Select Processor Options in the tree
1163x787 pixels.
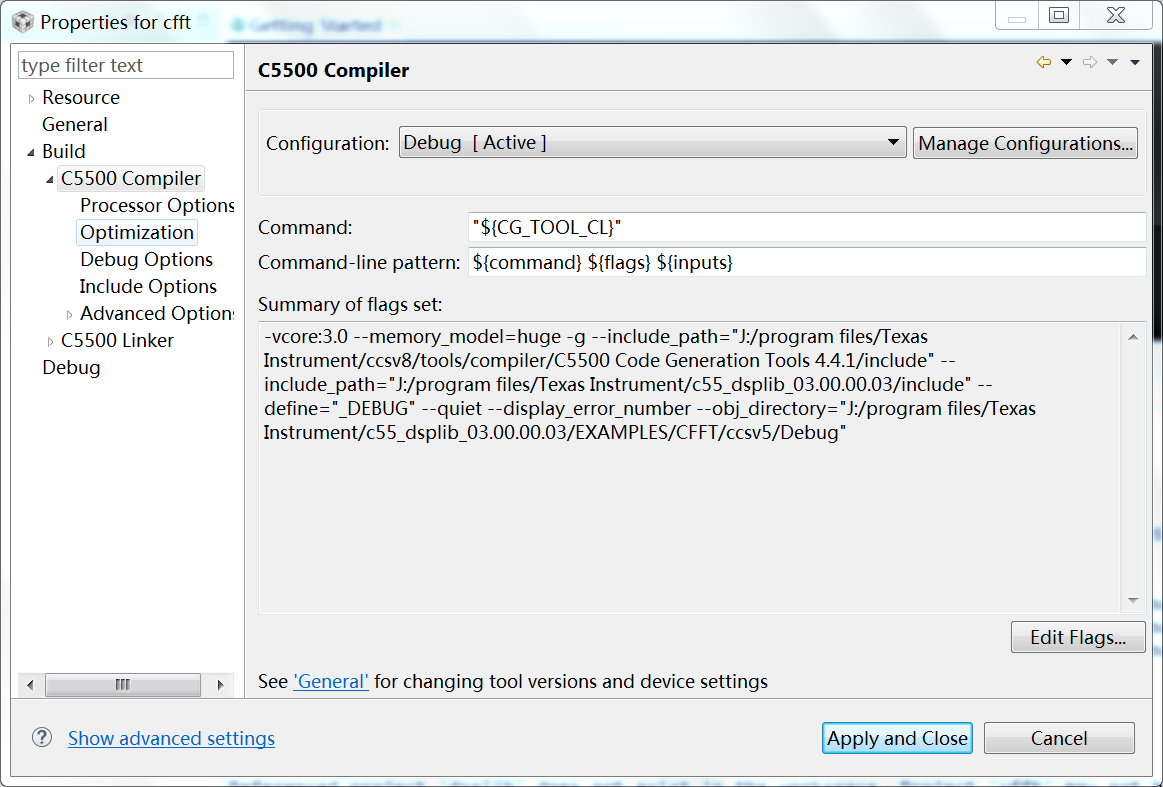pos(157,205)
